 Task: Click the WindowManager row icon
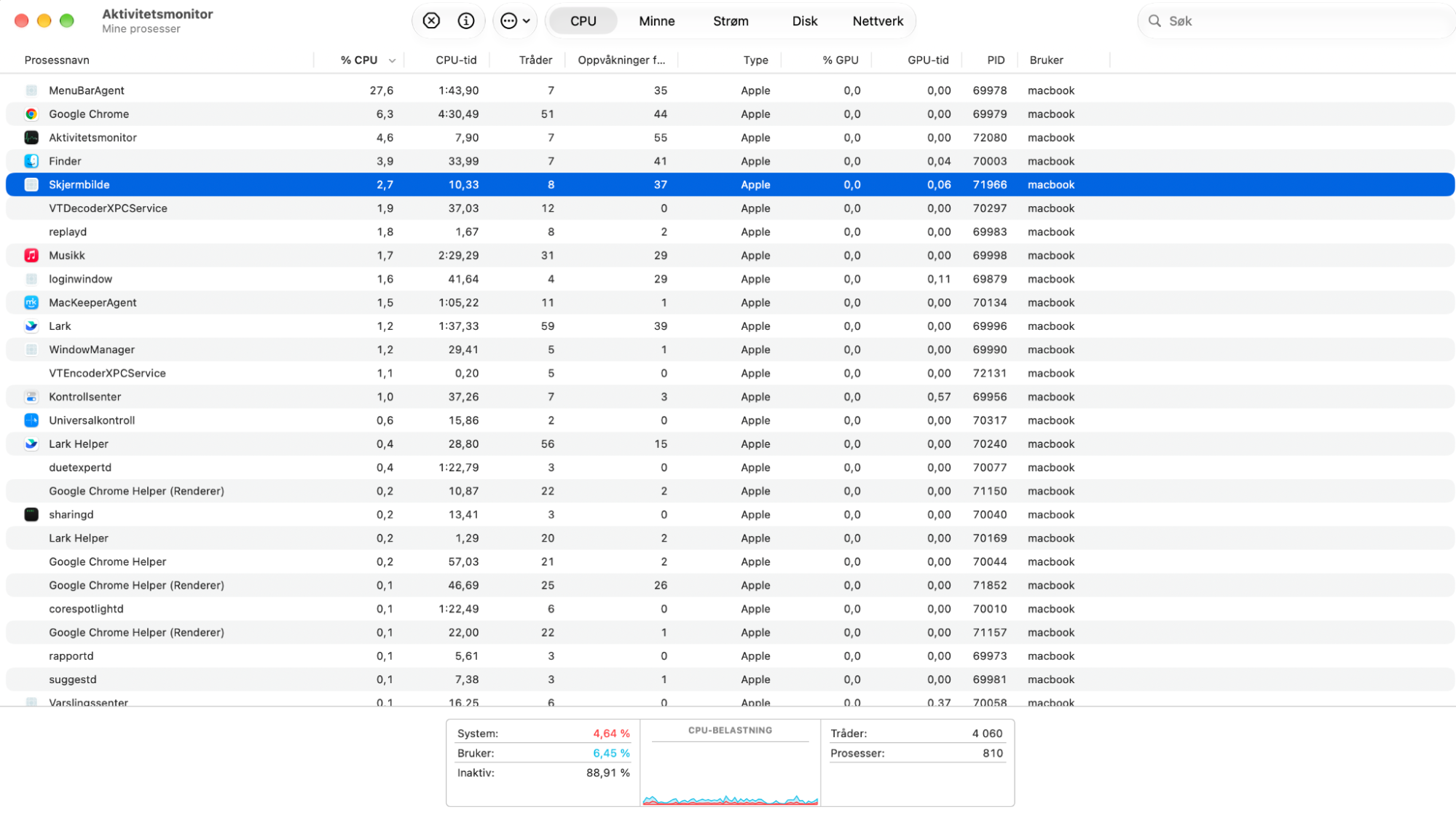(x=31, y=350)
